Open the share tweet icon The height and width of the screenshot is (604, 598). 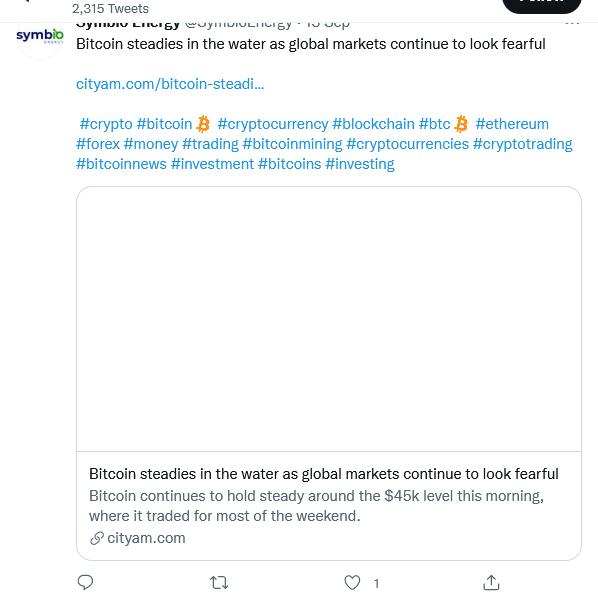coord(491,582)
